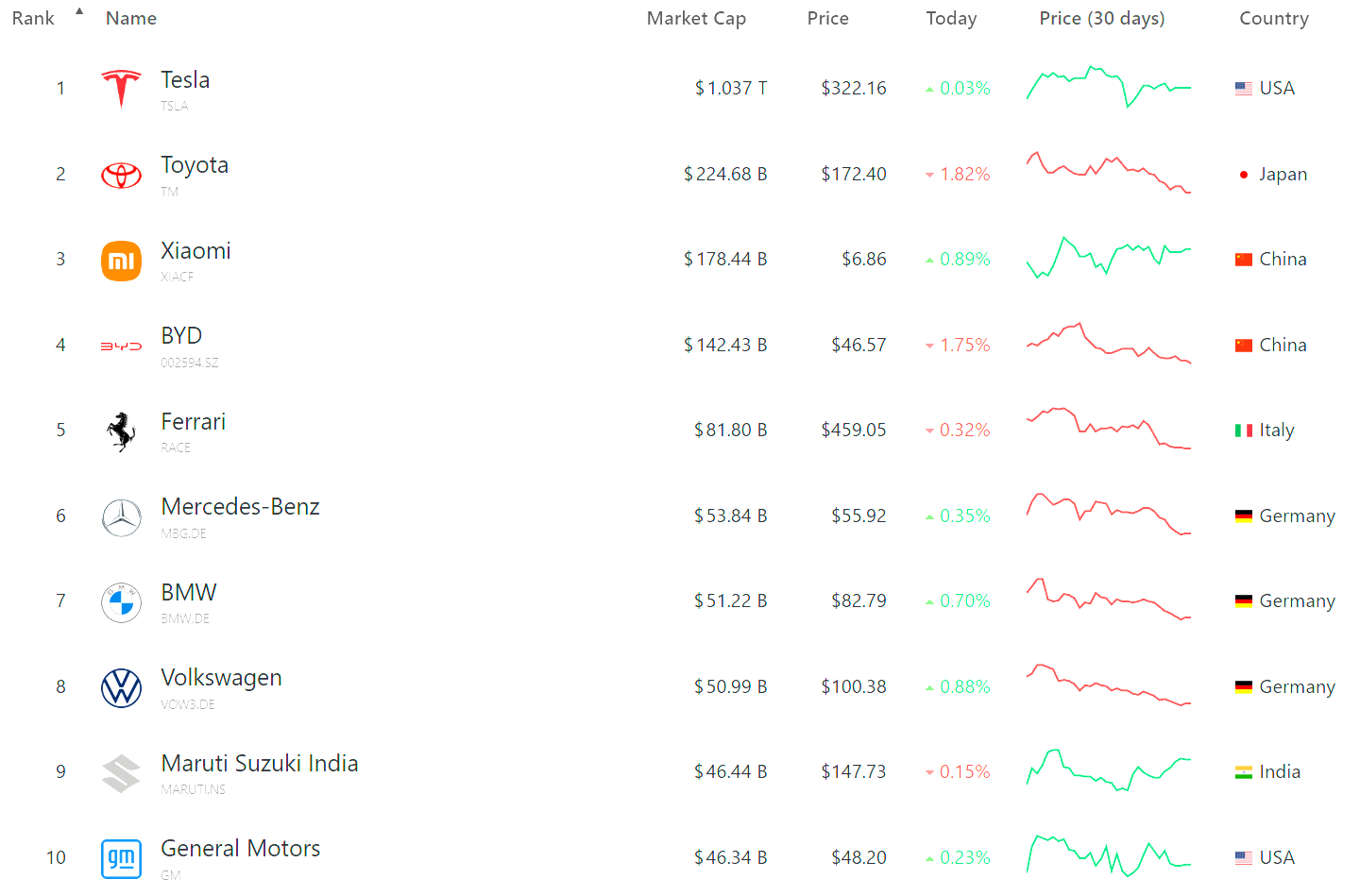Open the Mercedes-Benz company link
The image size is (1360, 896).
240,507
